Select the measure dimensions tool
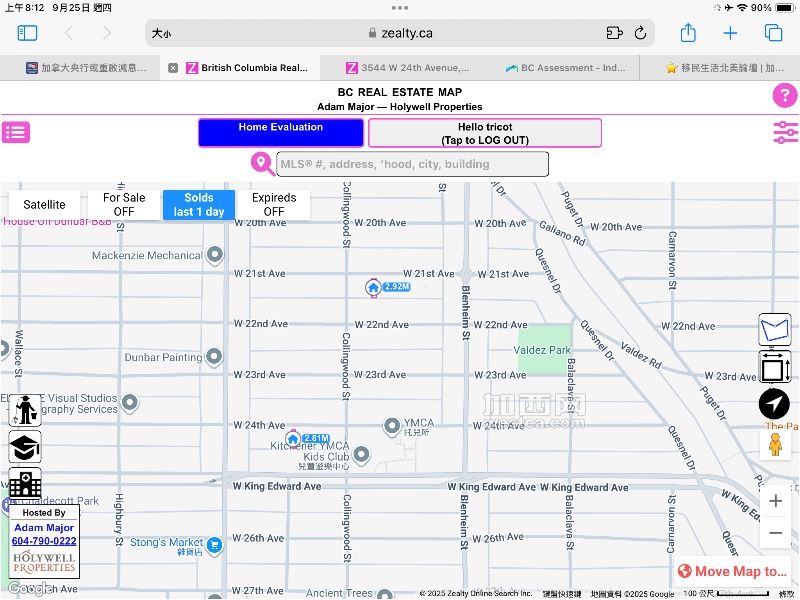 tap(775, 367)
